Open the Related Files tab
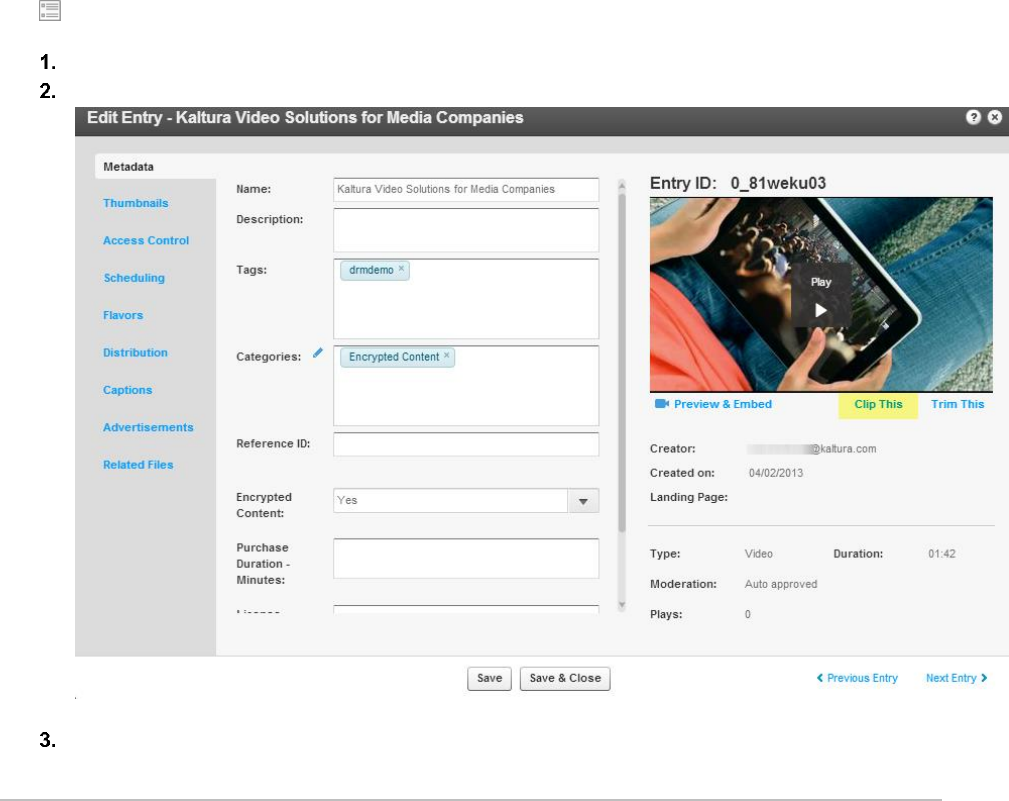Image resolution: width=1009 pixels, height=801 pixels. 138,465
